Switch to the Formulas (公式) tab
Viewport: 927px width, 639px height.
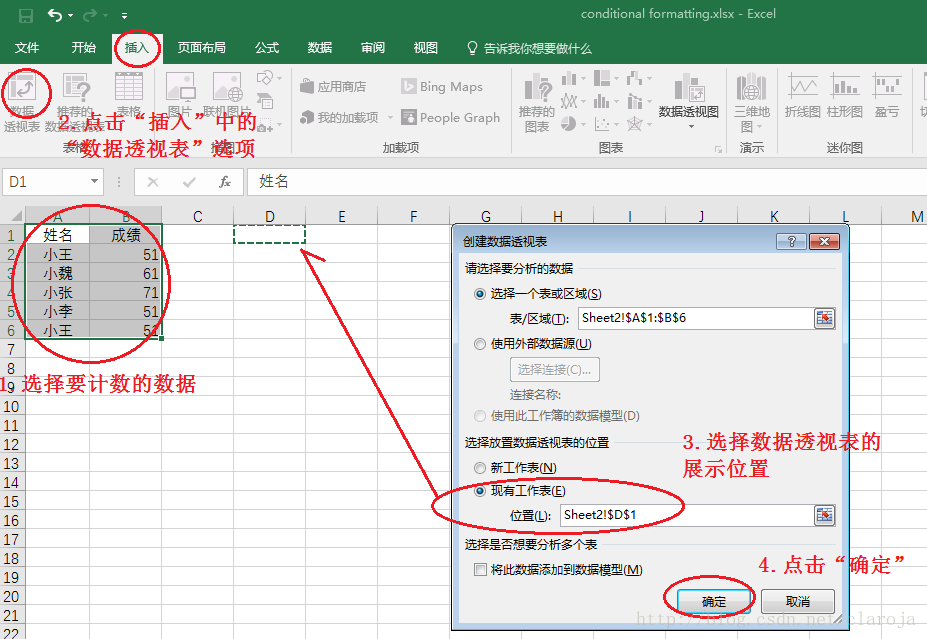point(267,48)
